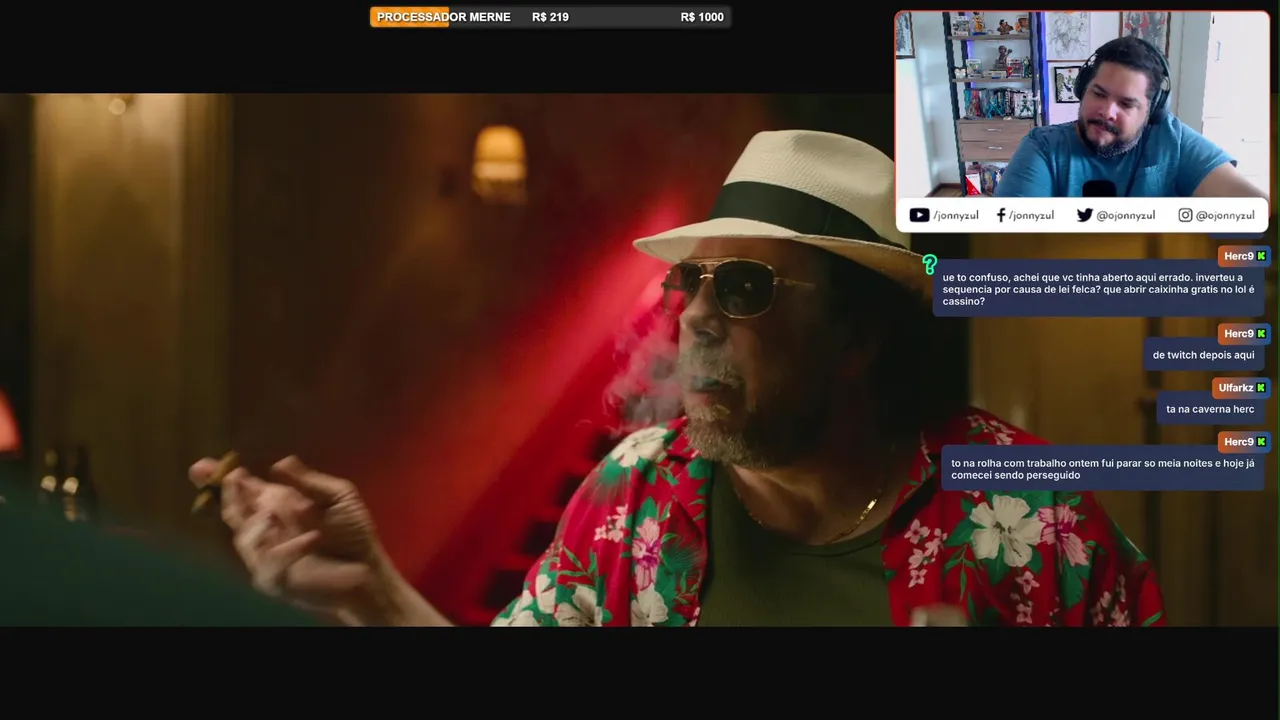Click the message 'ta na caverna herc'

(1210, 409)
